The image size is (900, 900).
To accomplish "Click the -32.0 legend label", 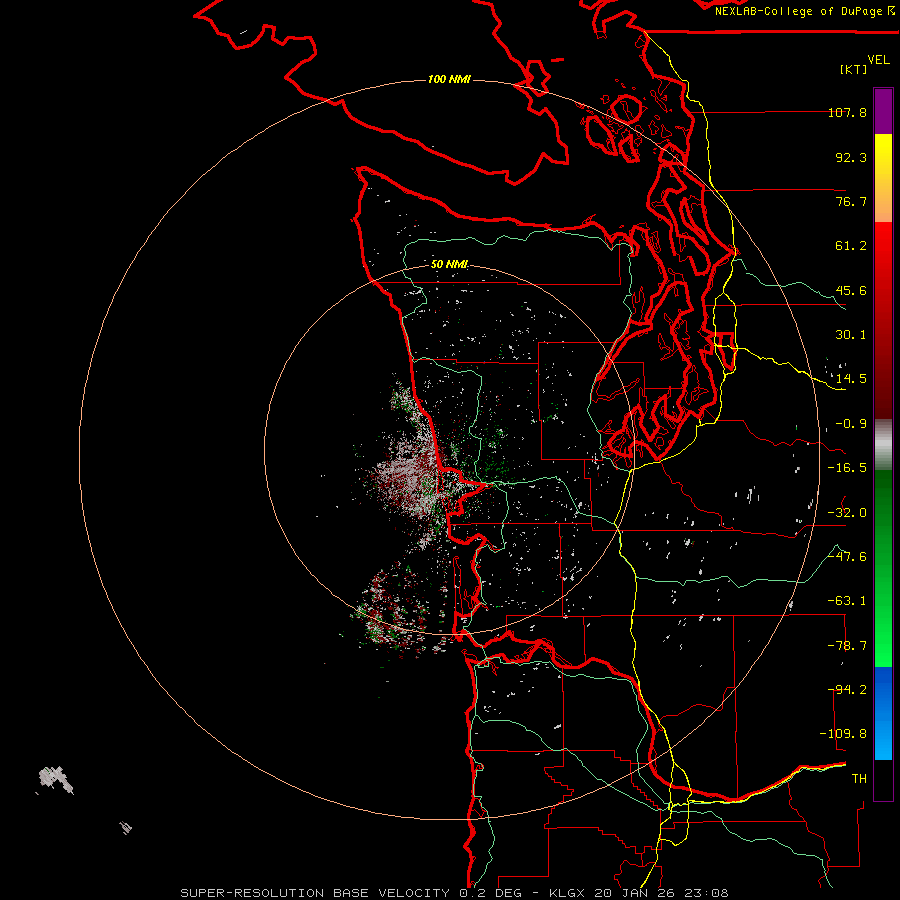I will 847,513.
